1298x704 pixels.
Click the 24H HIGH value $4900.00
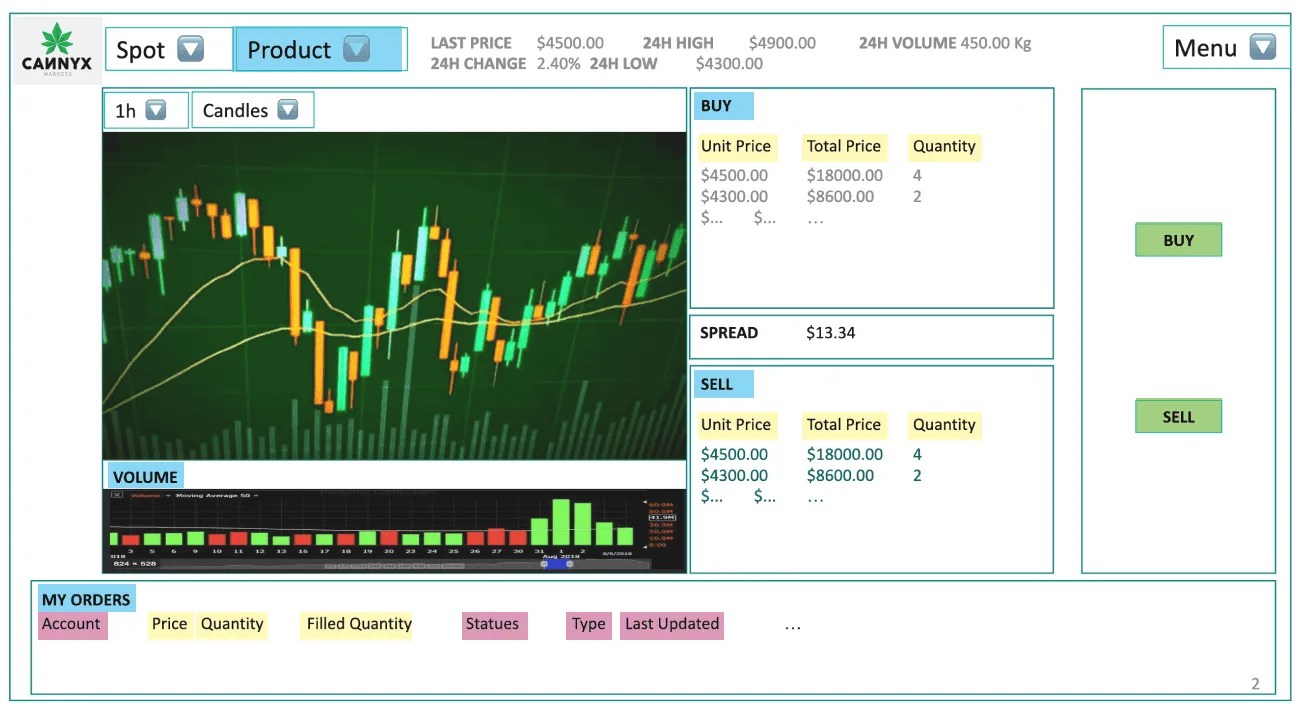click(782, 43)
